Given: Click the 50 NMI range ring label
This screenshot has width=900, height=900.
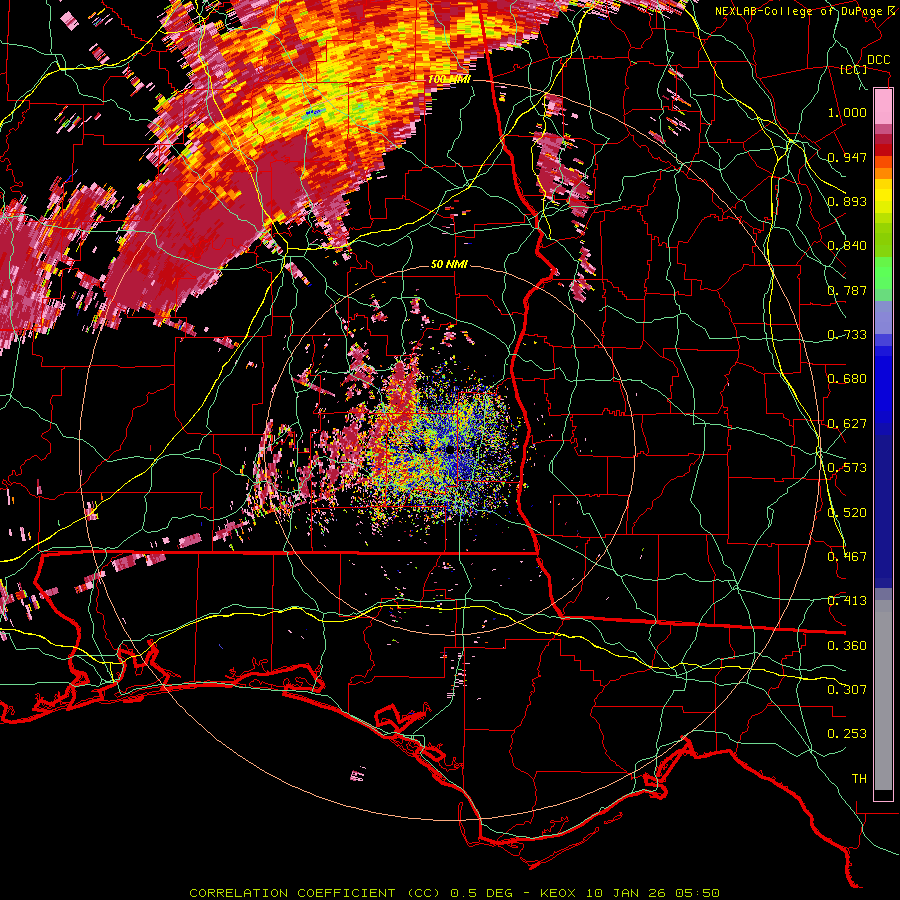Looking at the screenshot, I should pos(449,264).
